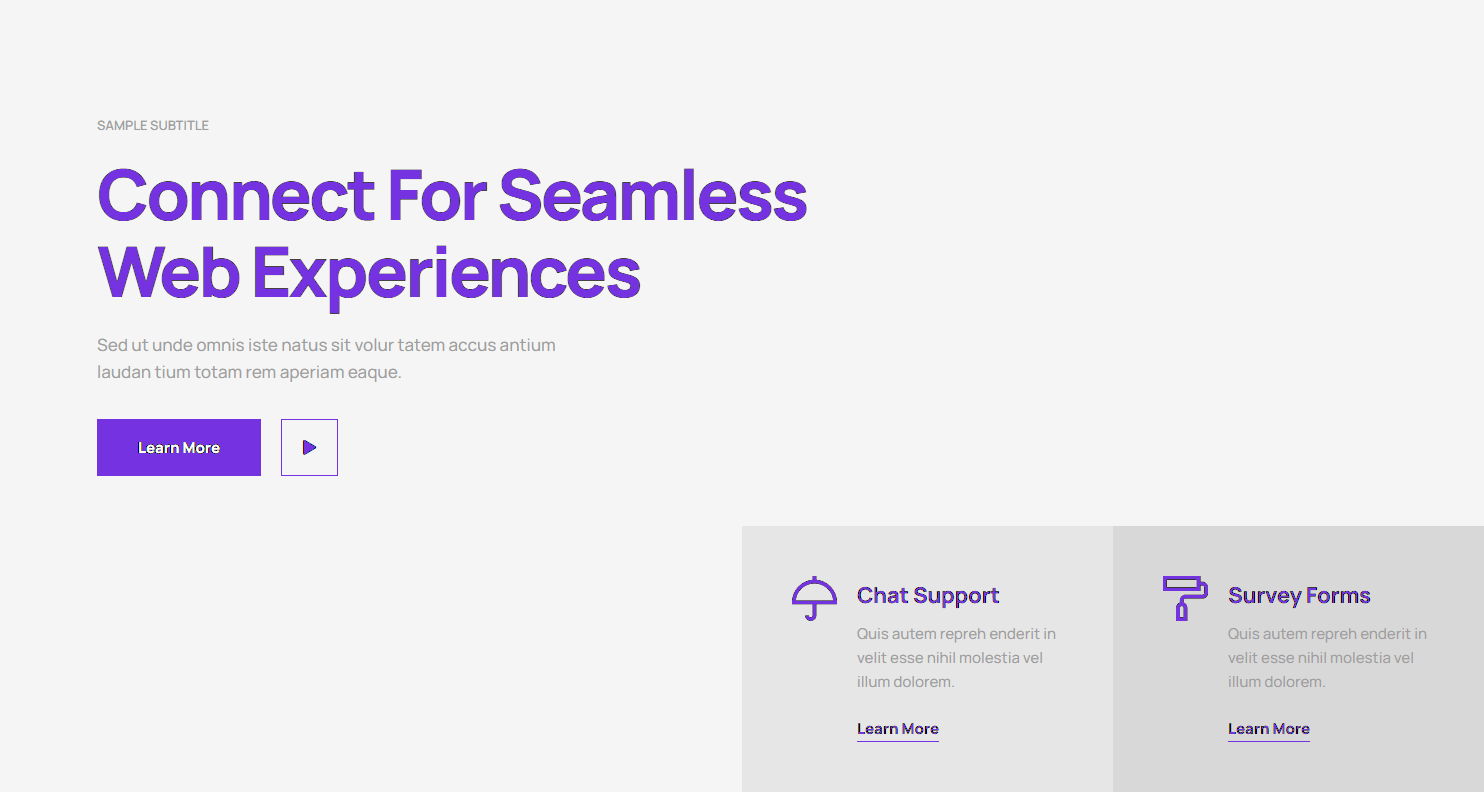This screenshot has height=792, width=1484.
Task: Click the umbrella icon beside Chat Support
Action: [x=814, y=598]
